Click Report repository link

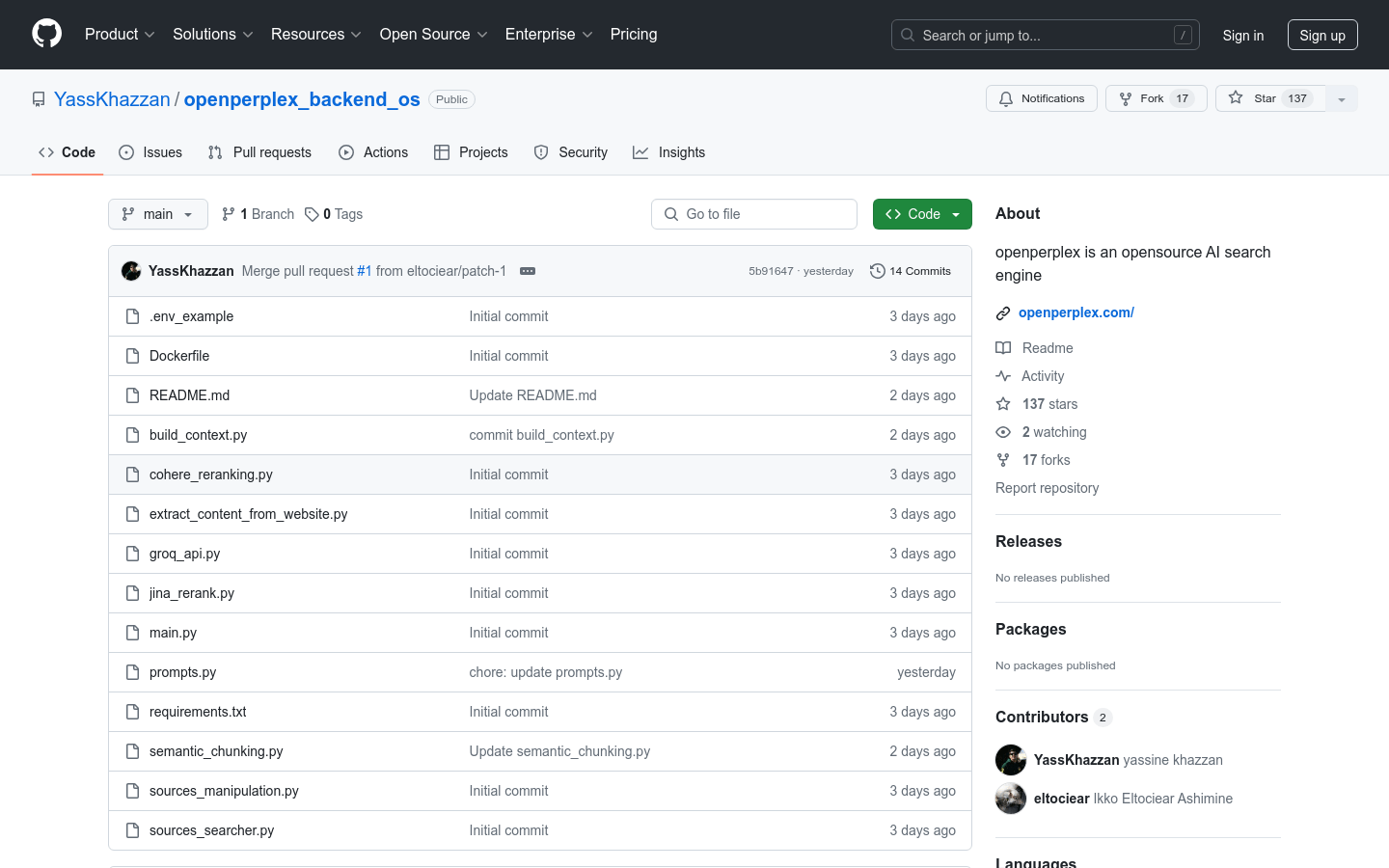click(x=1048, y=488)
